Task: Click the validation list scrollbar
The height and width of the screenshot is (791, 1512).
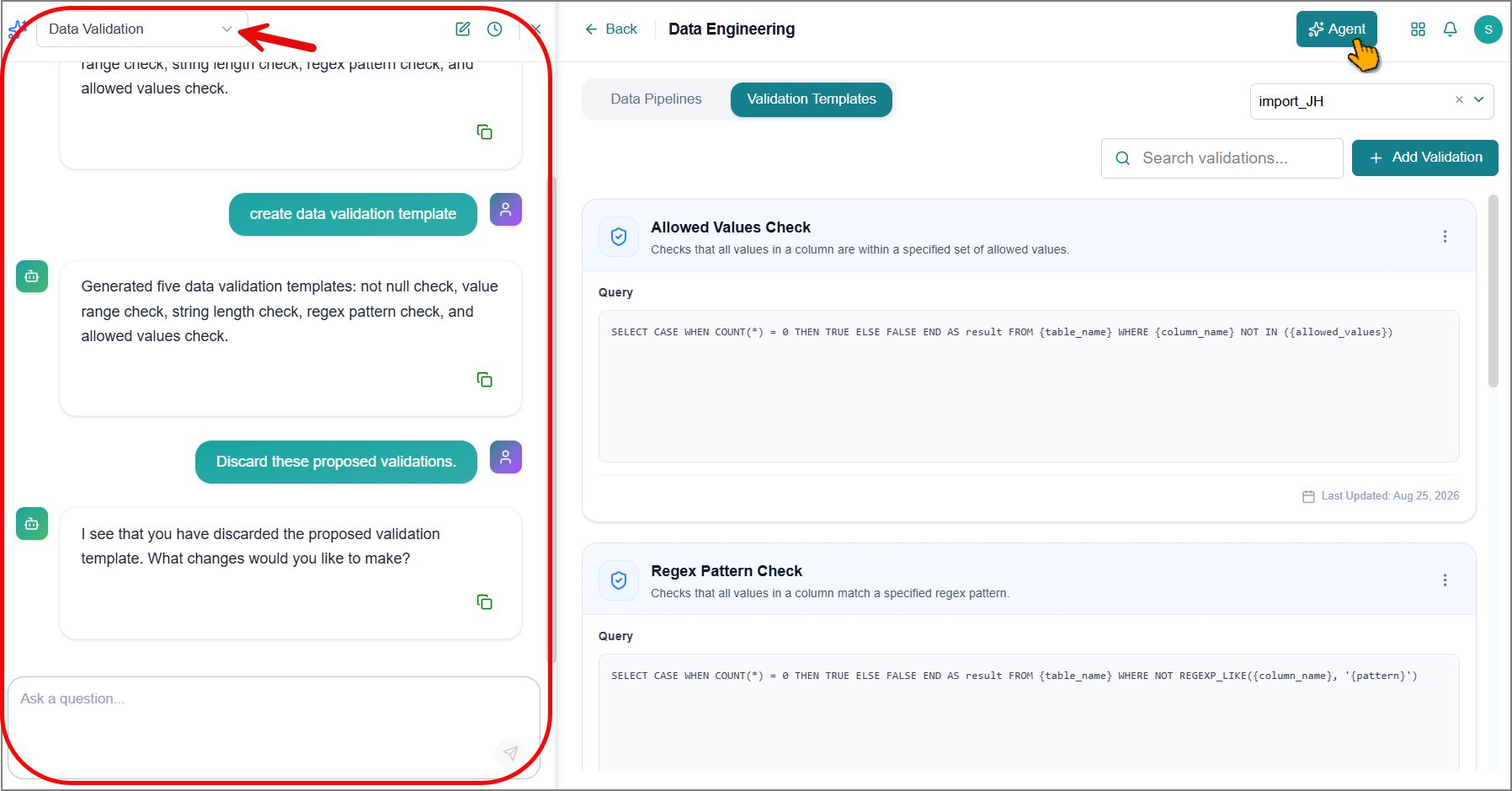Action: pos(1493,291)
